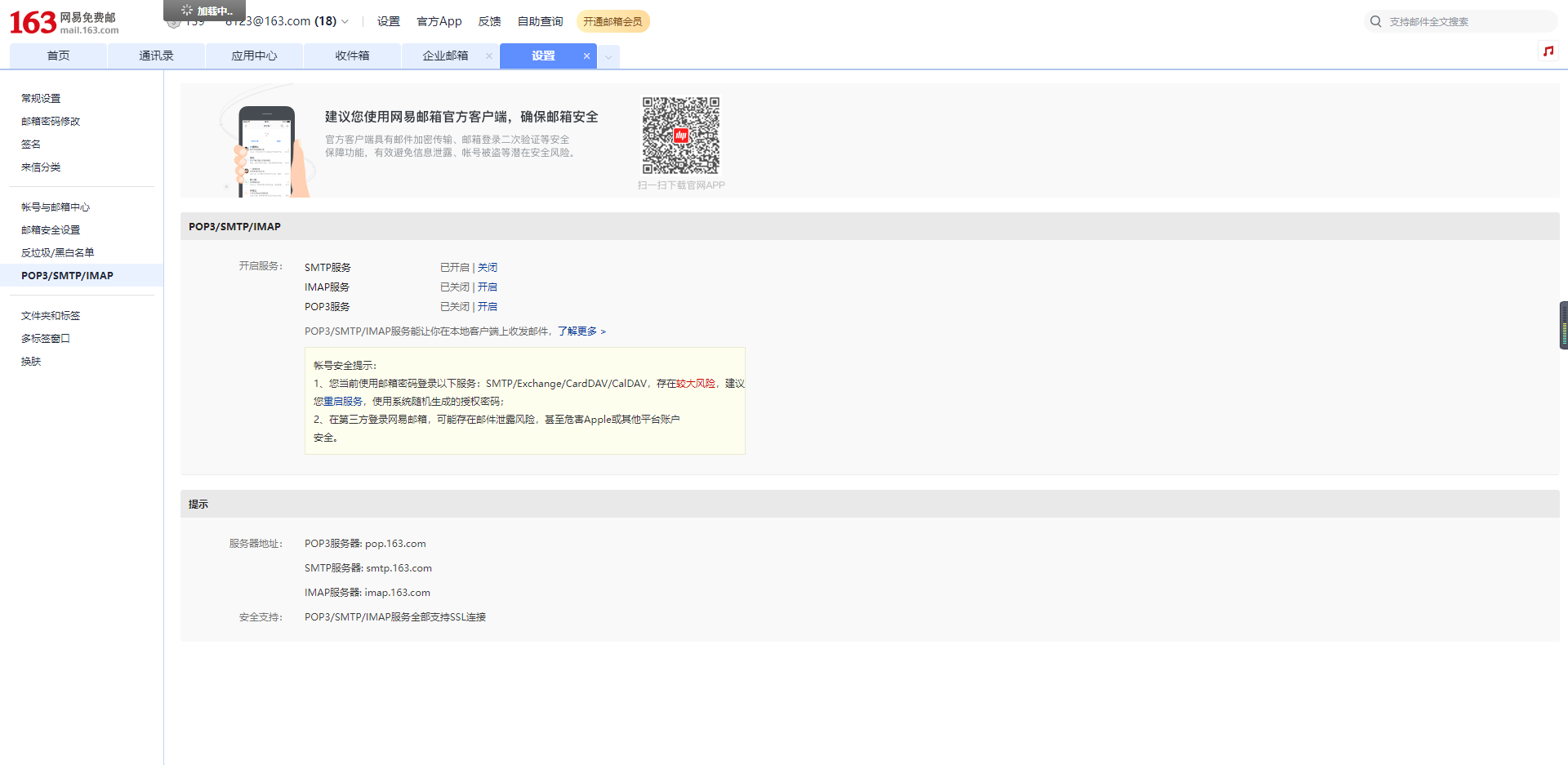Click the 了解更多 > link
The image size is (1568, 765).
(581, 331)
